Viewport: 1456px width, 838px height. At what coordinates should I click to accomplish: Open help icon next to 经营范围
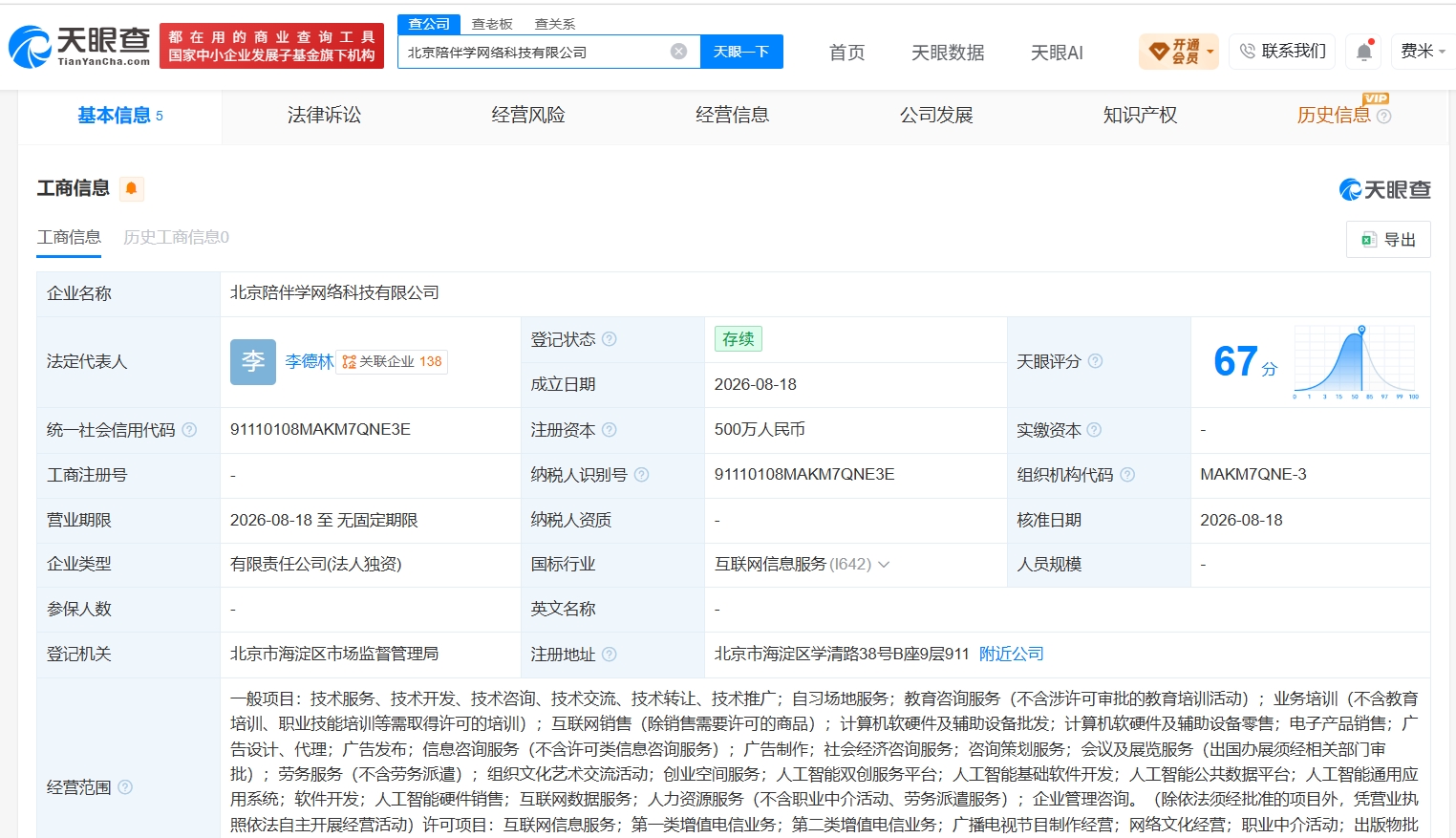[x=124, y=787]
